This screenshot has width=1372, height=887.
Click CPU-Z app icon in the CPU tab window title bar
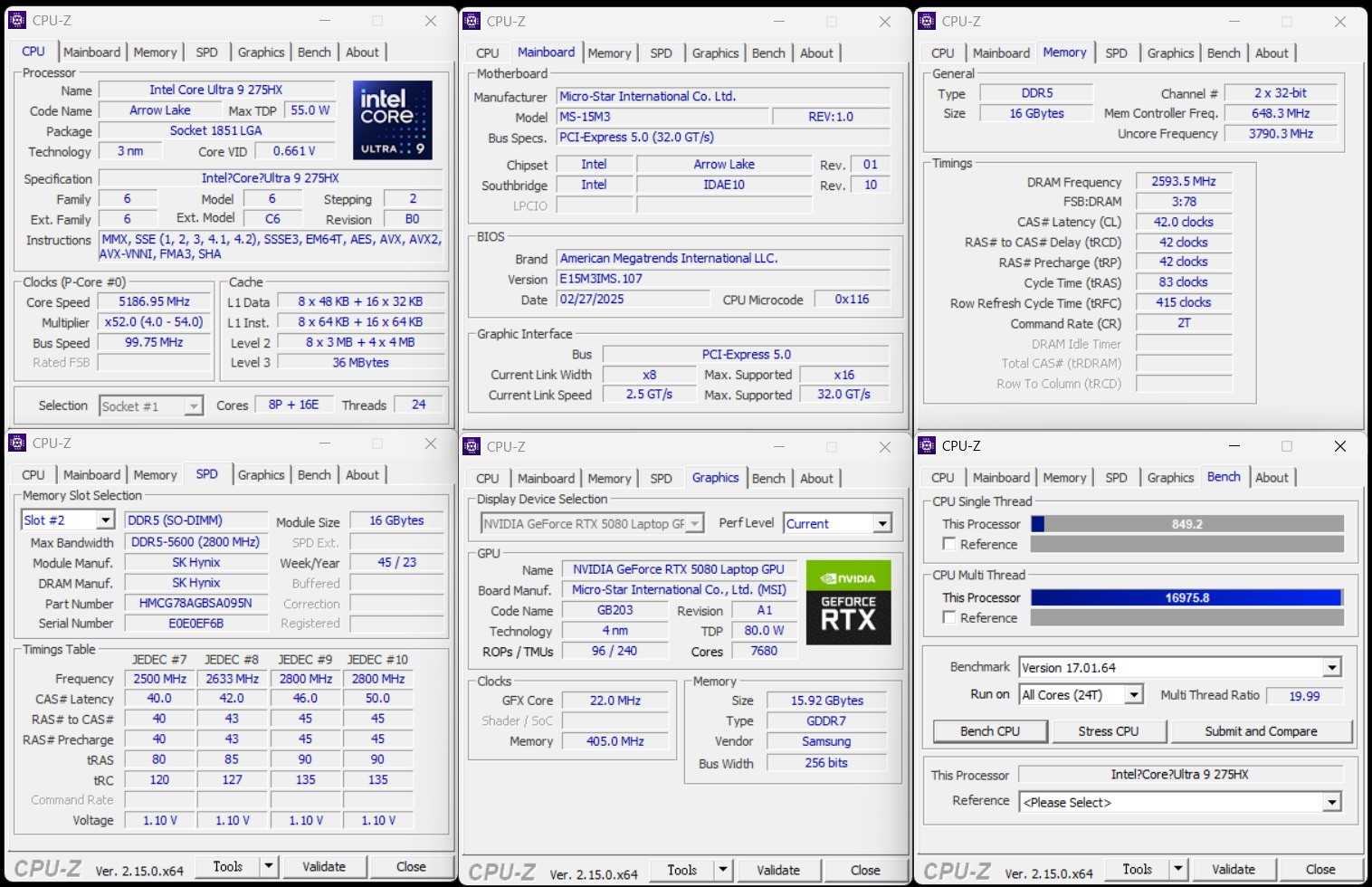click(17, 20)
